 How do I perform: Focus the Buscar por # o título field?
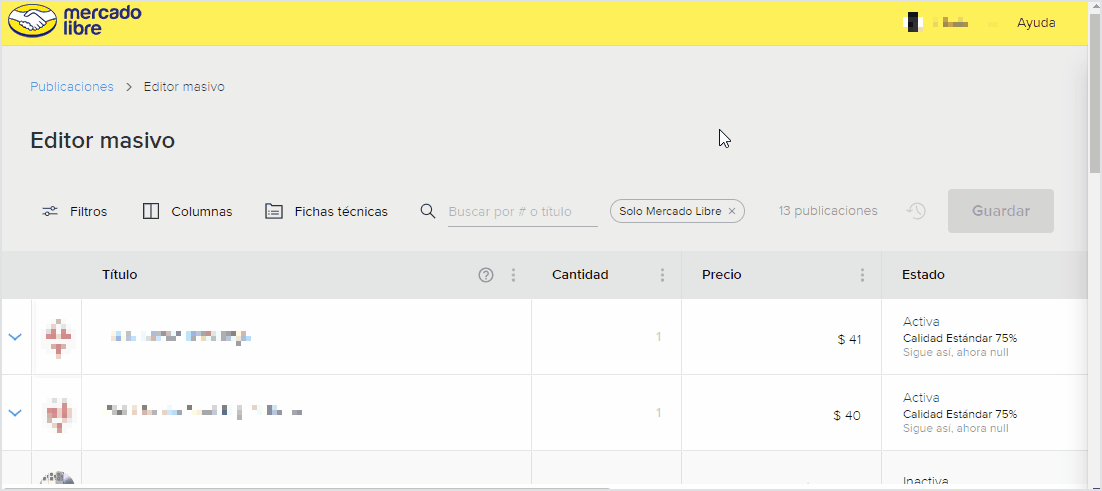pyautogui.click(x=523, y=211)
